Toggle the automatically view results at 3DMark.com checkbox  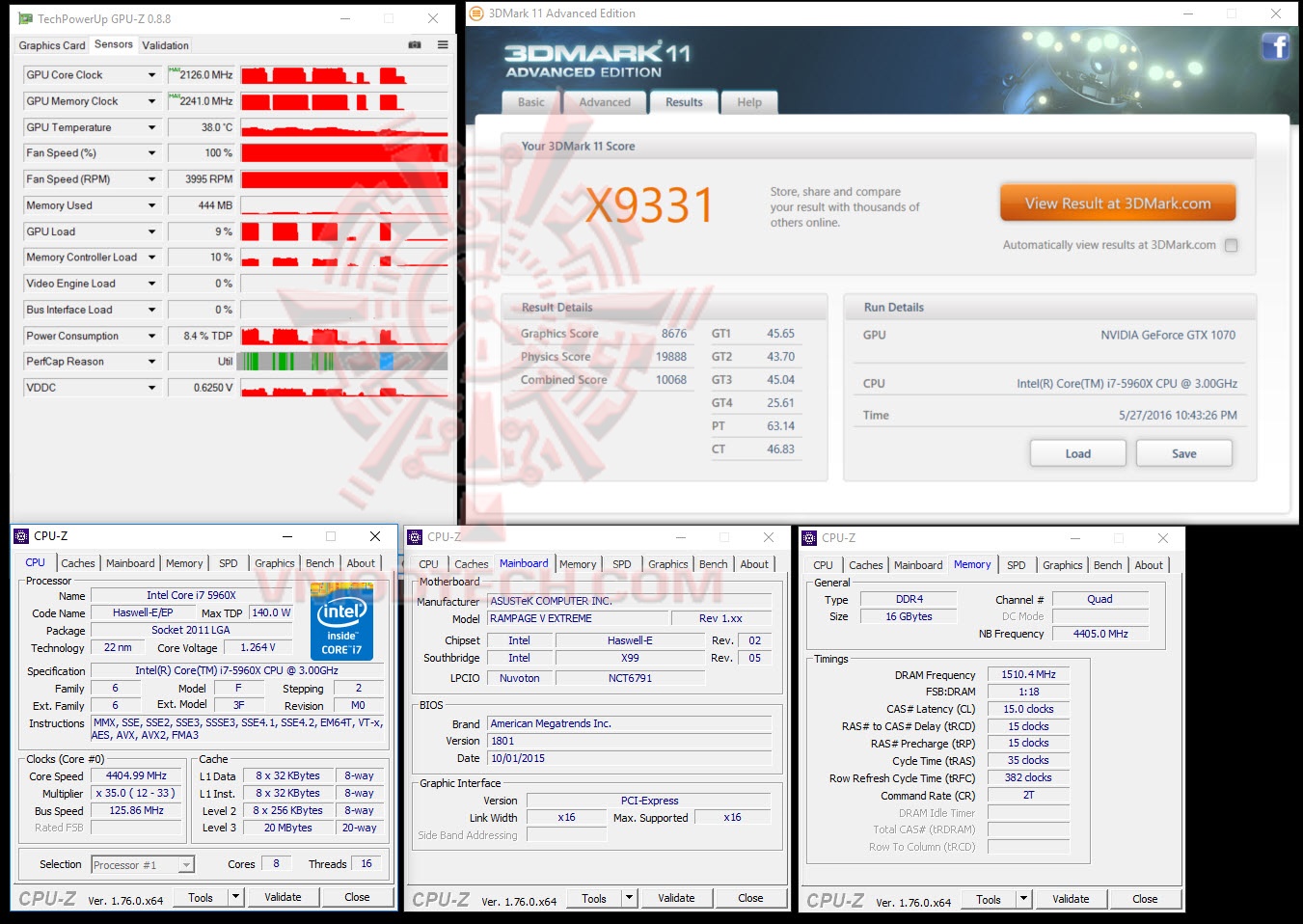coord(1231,245)
